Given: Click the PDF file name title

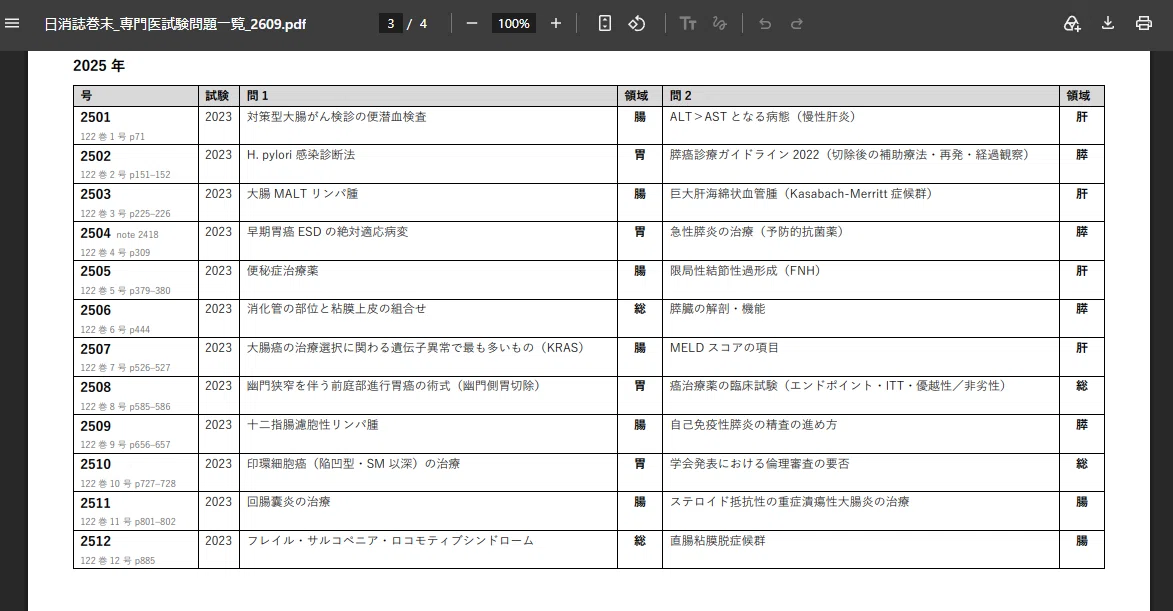Looking at the screenshot, I should pos(175,24).
